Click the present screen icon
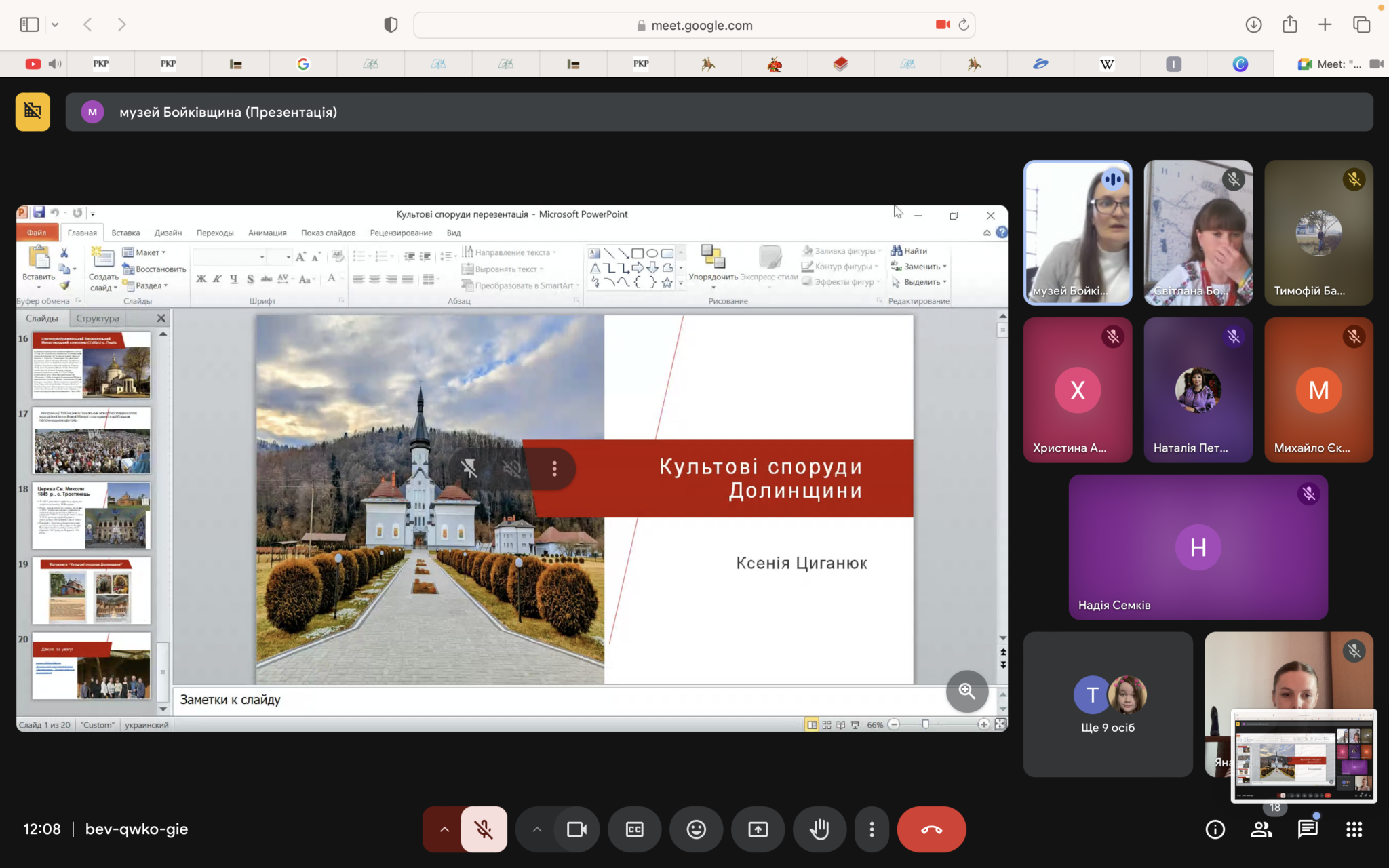 pos(758,829)
